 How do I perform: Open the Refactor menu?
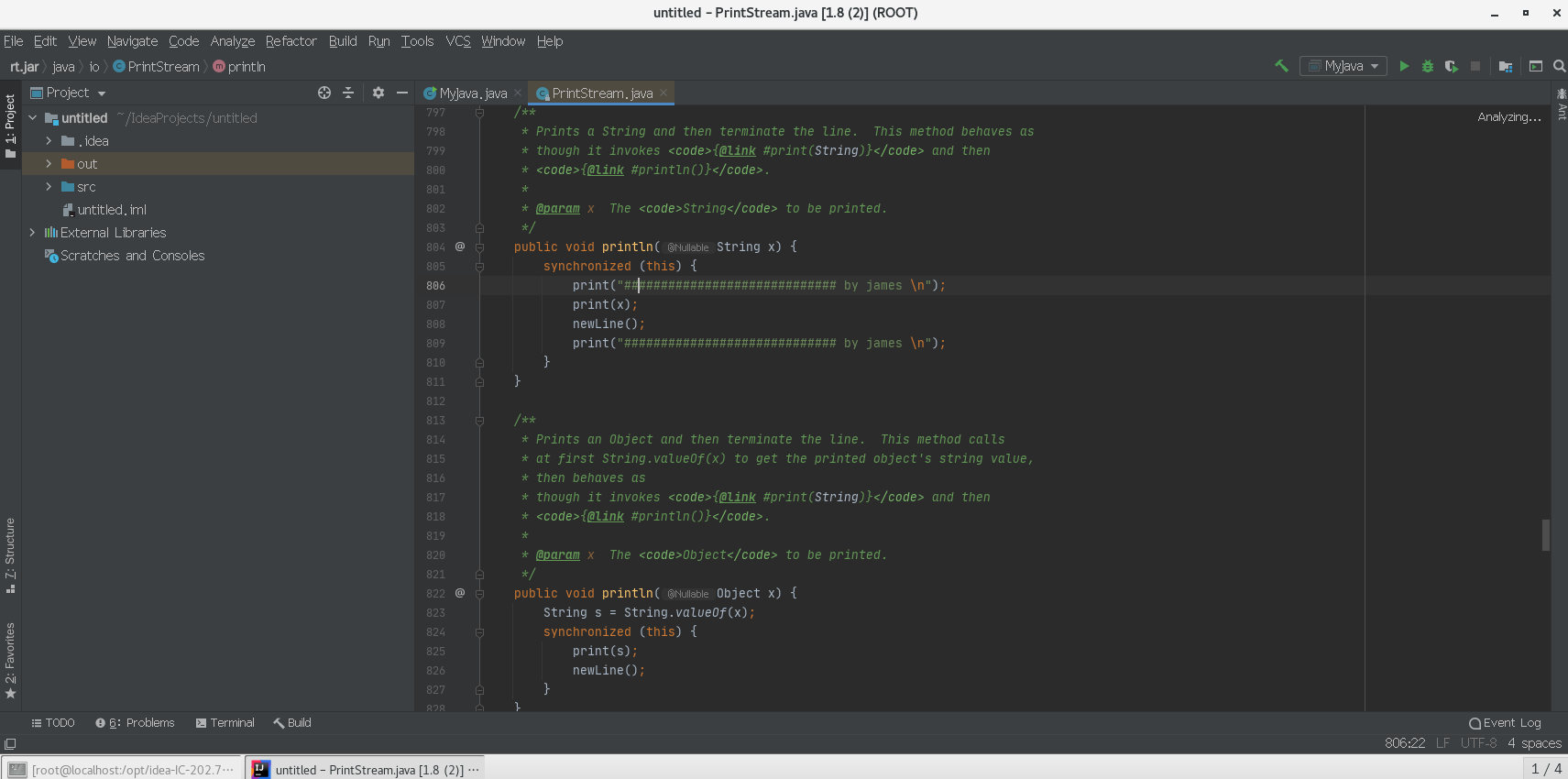[x=291, y=41]
